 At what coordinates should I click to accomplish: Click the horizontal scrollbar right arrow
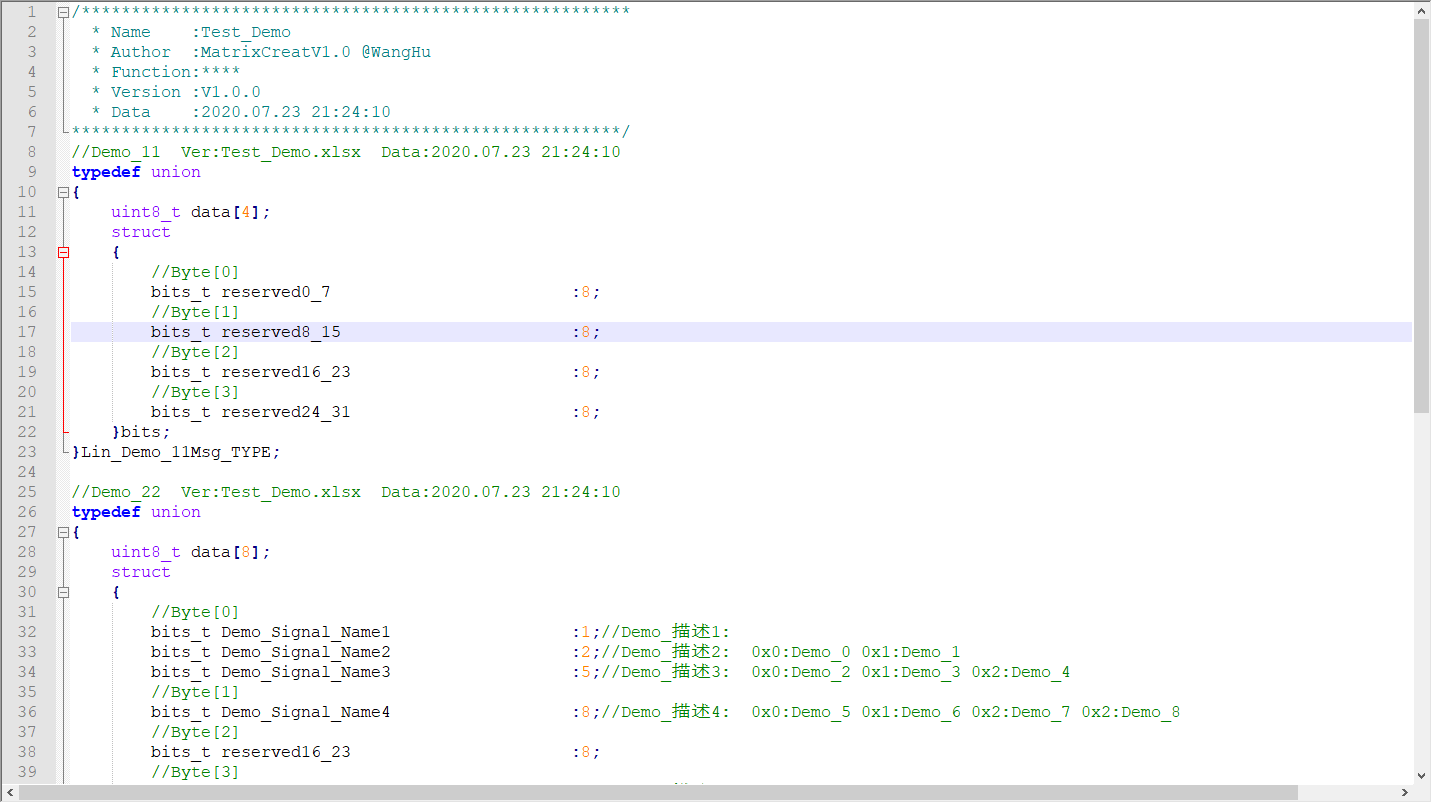(x=1405, y=793)
